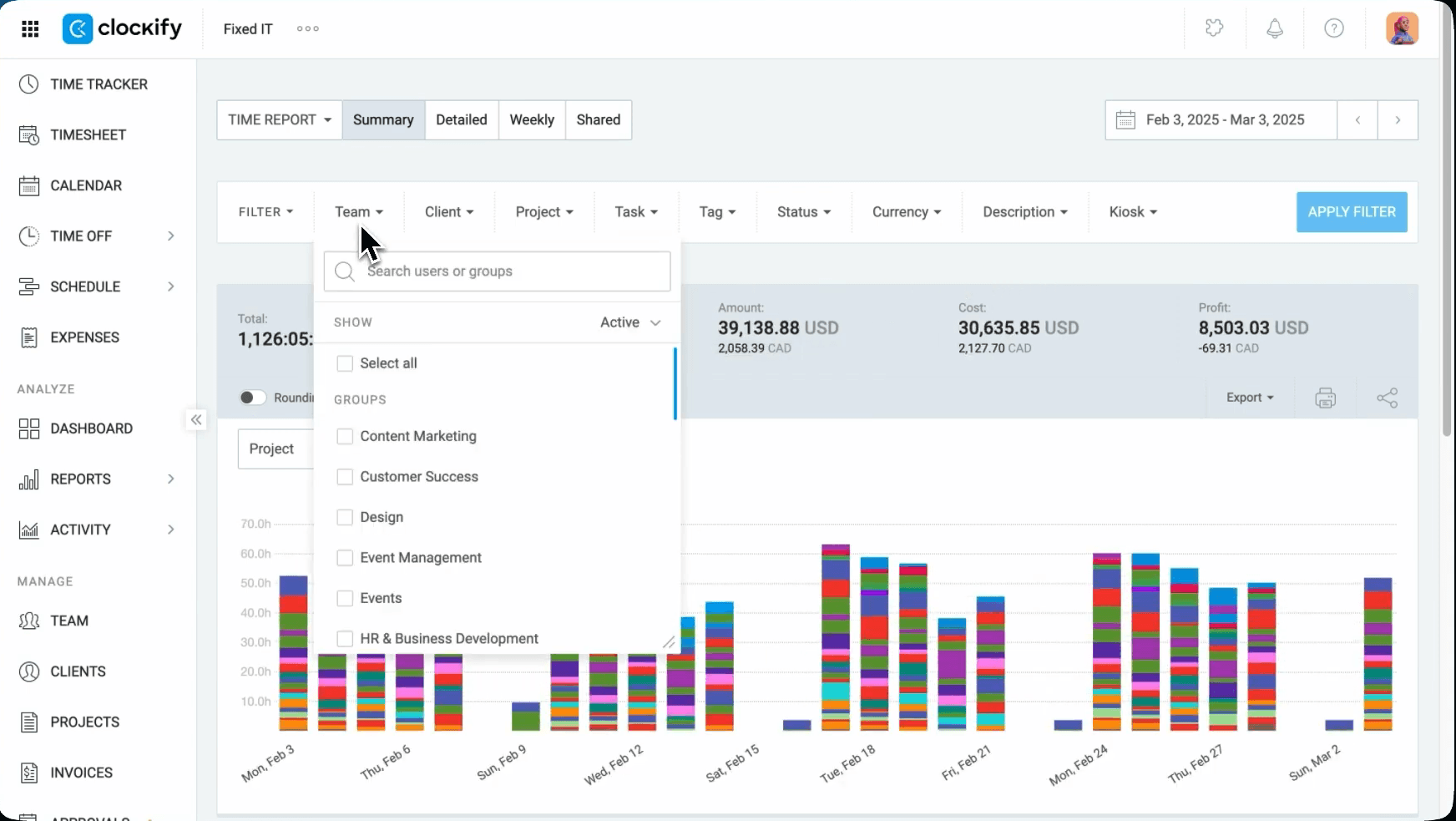The height and width of the screenshot is (821, 1456).
Task: Check the Design group checkbox
Action: pos(344,517)
